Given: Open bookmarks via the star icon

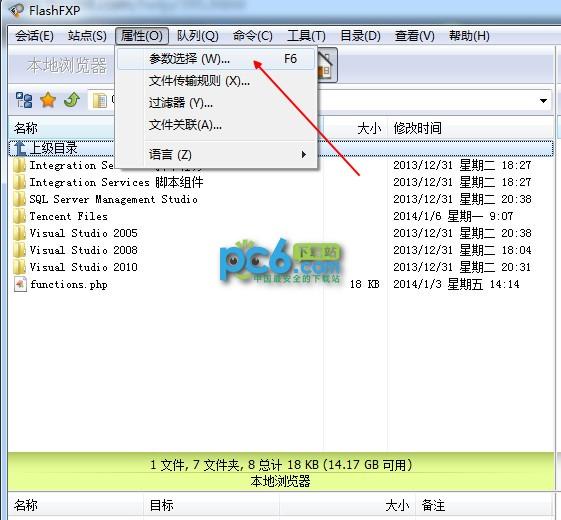Looking at the screenshot, I should 48,100.
